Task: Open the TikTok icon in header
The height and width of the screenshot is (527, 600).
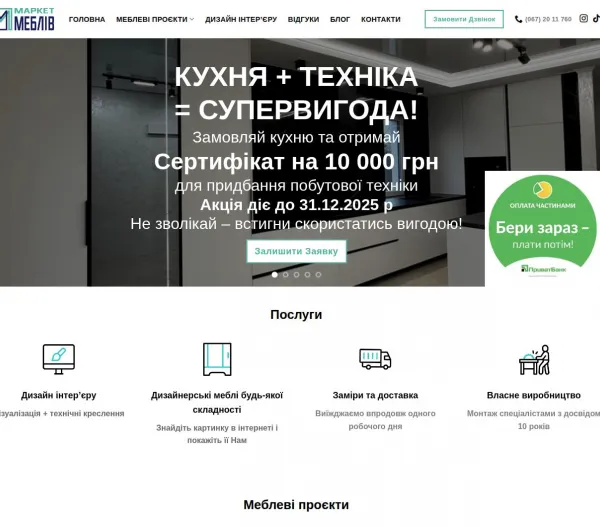Action: tap(596, 18)
